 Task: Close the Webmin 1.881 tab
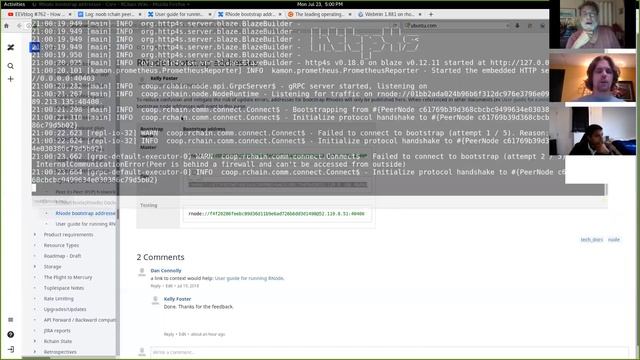point(420,14)
